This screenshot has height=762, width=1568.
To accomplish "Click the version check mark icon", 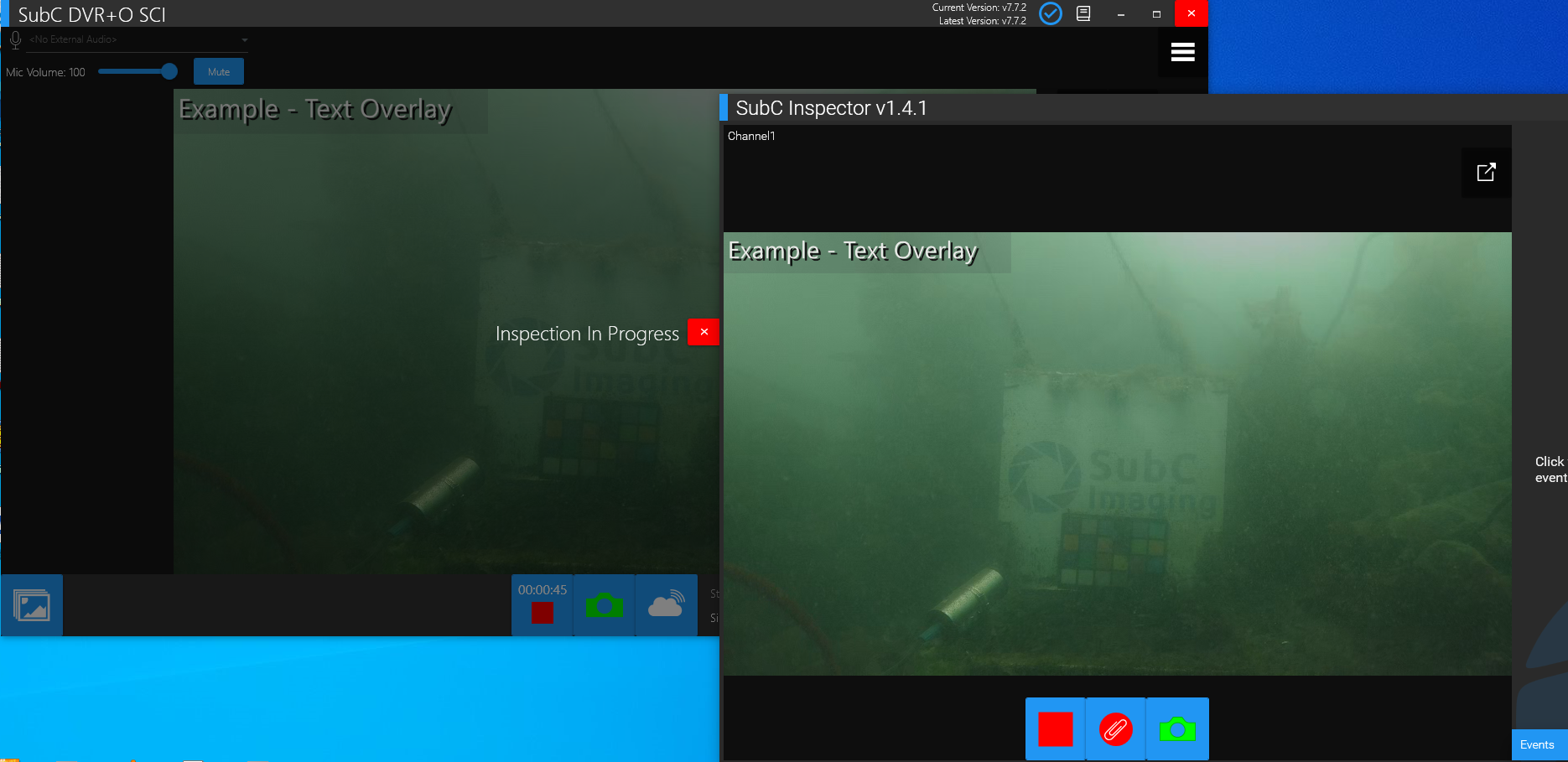I will point(1050,13).
